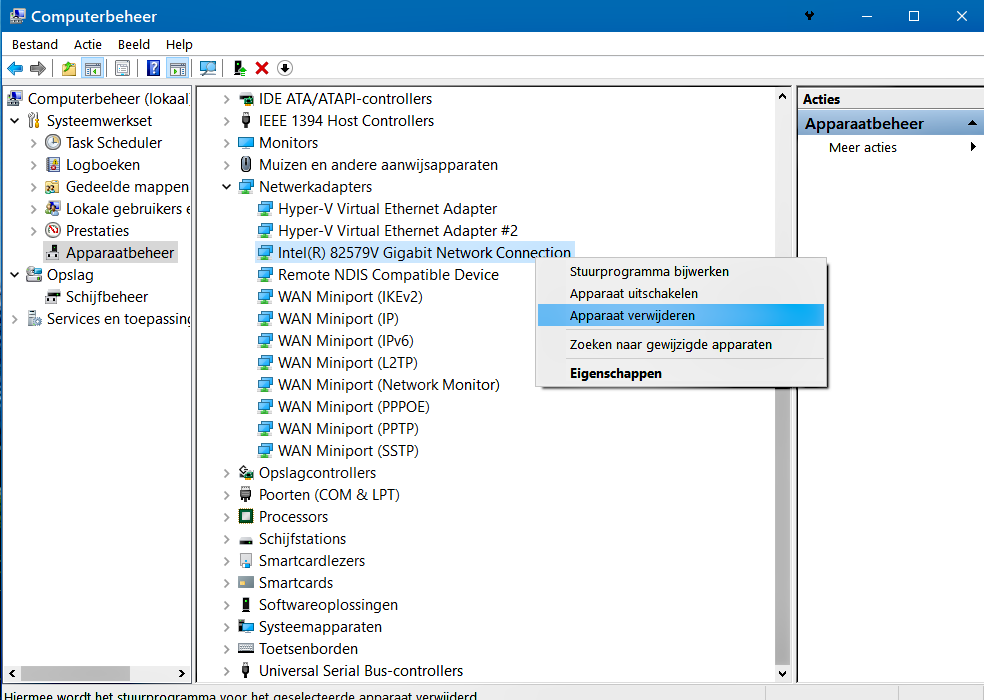Select WAN Miniport (IPv6)
Viewport: 984px width, 700px height.
click(346, 340)
